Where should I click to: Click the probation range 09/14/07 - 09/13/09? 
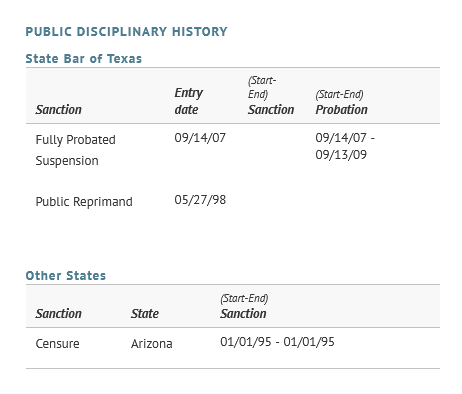[345, 146]
